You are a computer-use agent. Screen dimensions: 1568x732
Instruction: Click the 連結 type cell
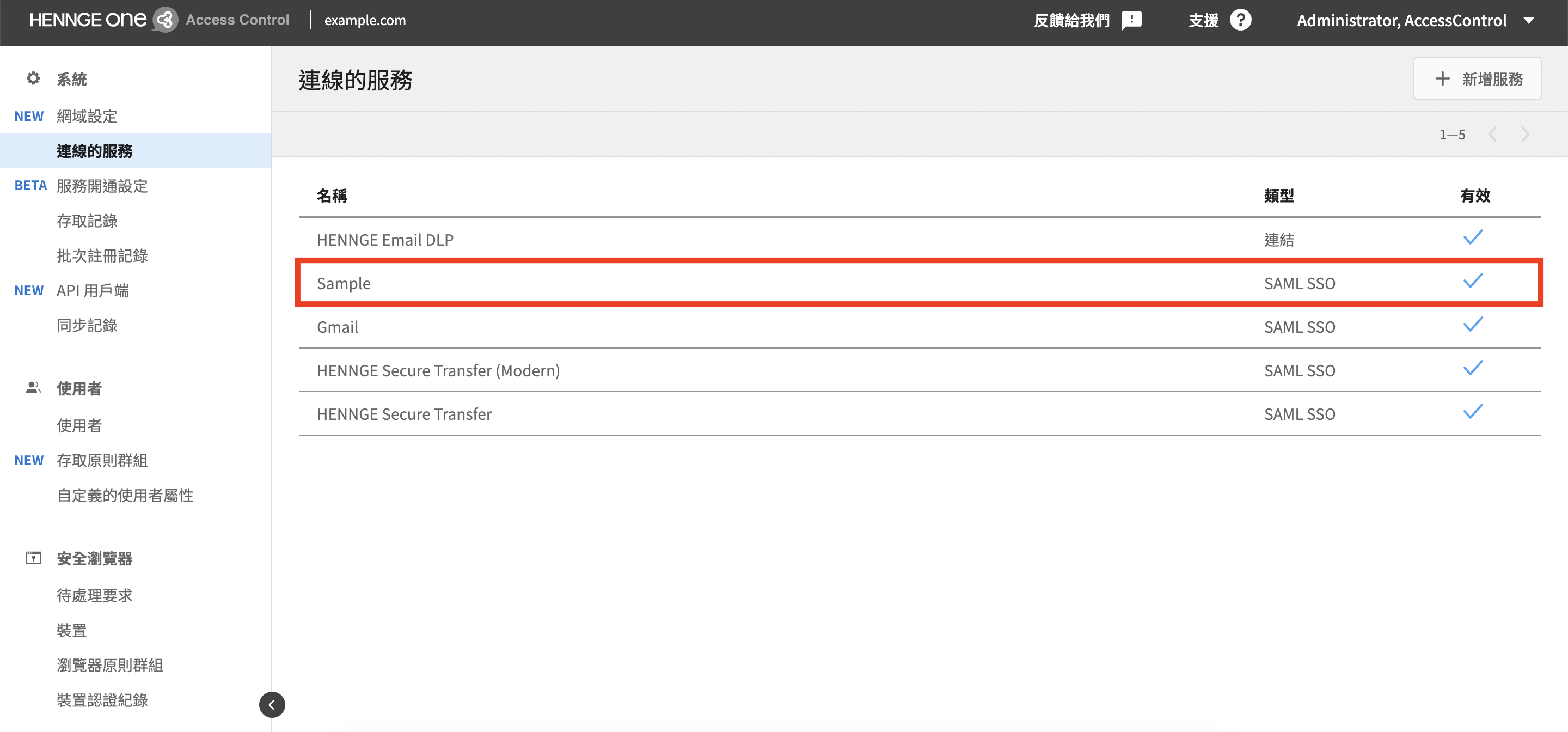(x=1279, y=239)
